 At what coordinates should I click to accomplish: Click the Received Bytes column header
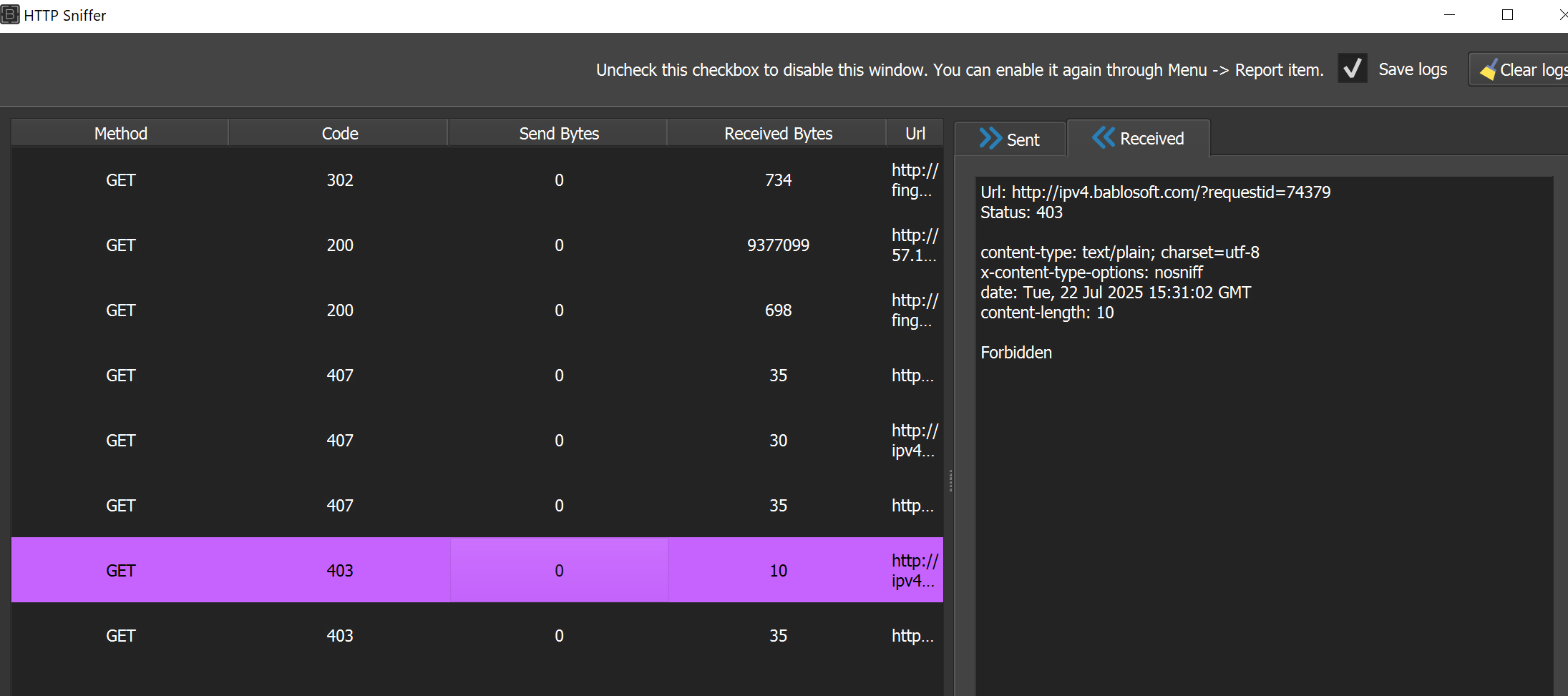(777, 134)
